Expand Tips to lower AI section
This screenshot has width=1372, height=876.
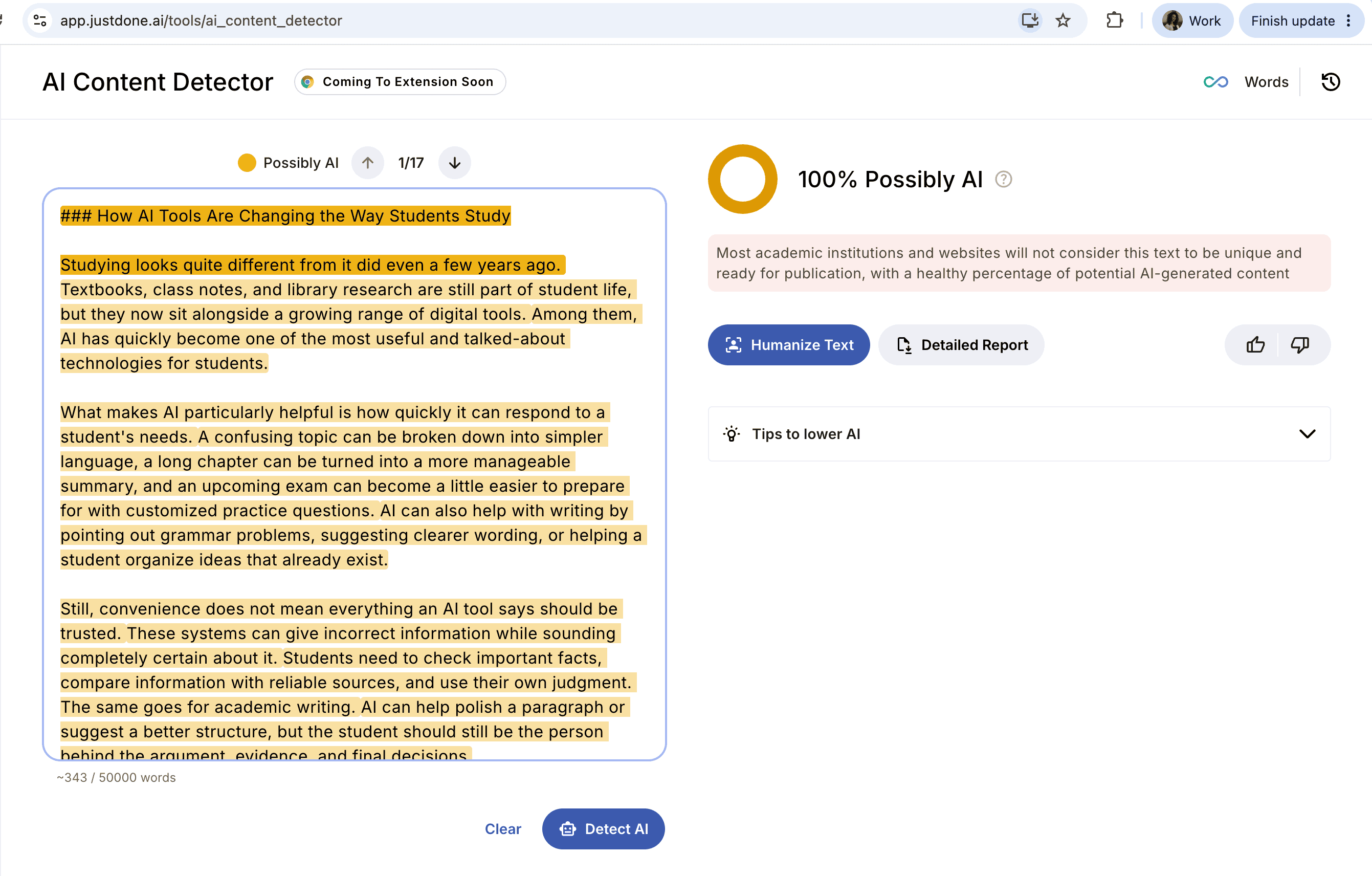click(1019, 434)
